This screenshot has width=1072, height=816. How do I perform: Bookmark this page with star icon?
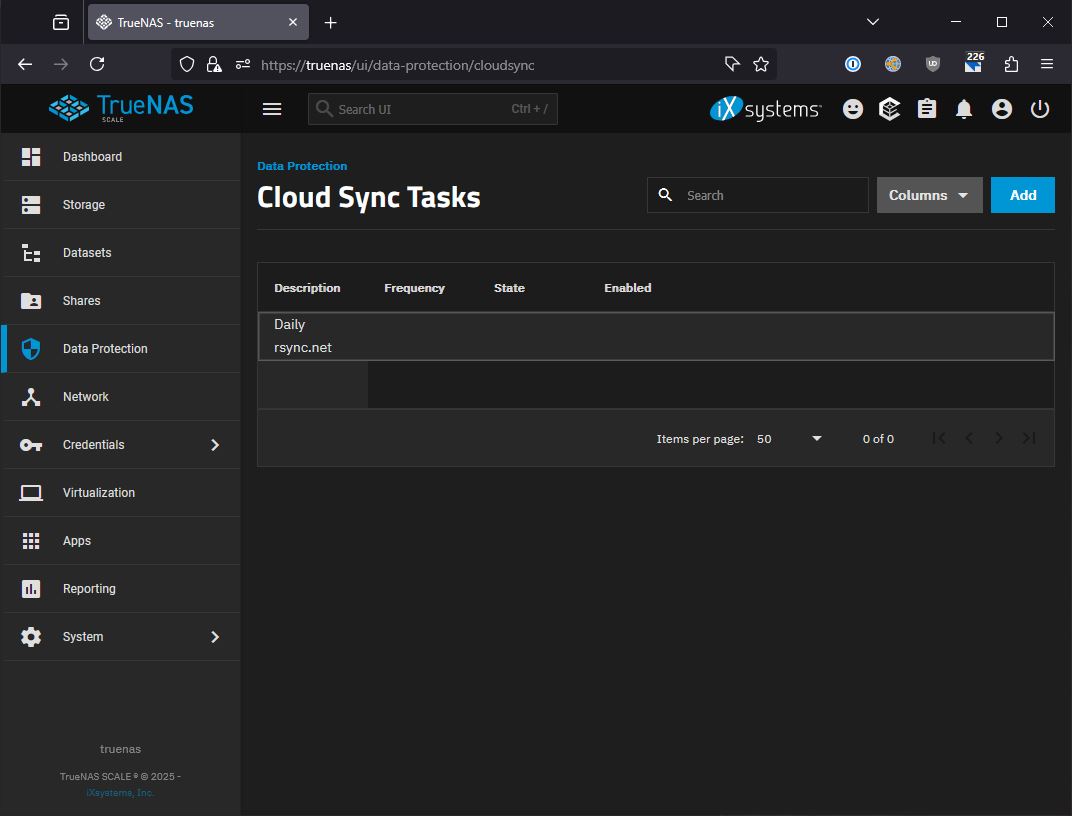pyautogui.click(x=761, y=64)
